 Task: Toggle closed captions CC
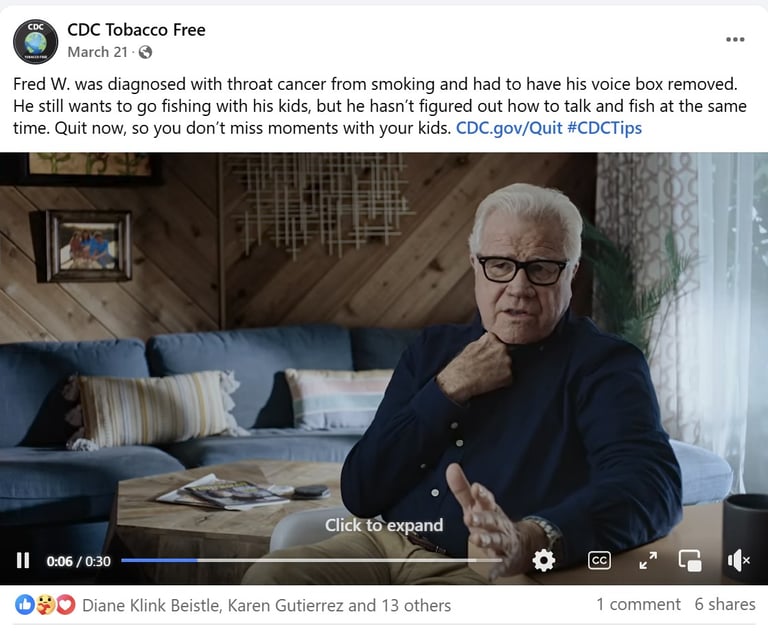(x=599, y=560)
